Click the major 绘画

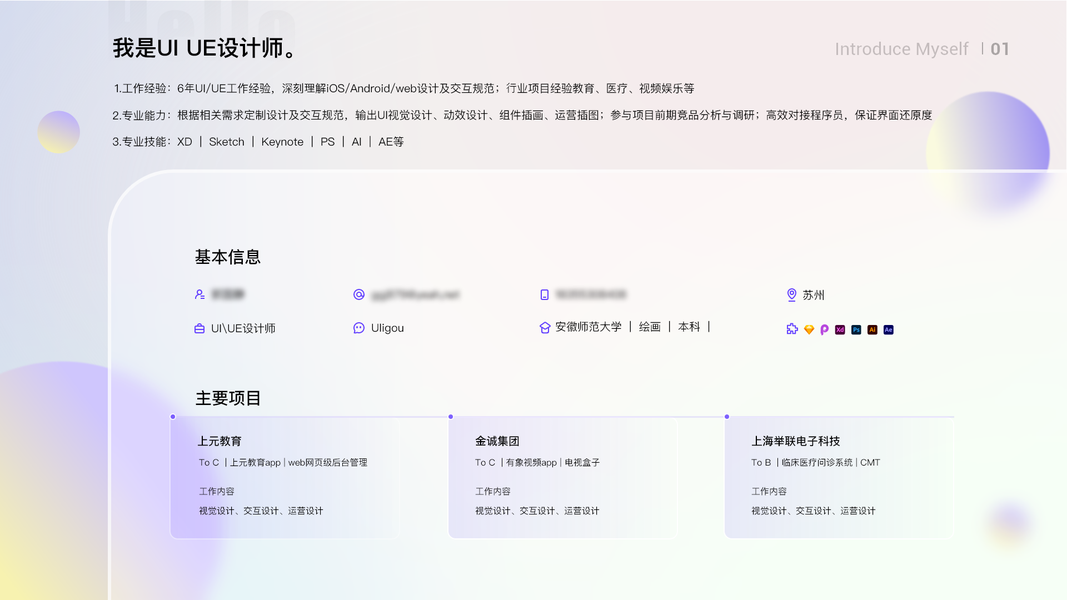click(650, 327)
